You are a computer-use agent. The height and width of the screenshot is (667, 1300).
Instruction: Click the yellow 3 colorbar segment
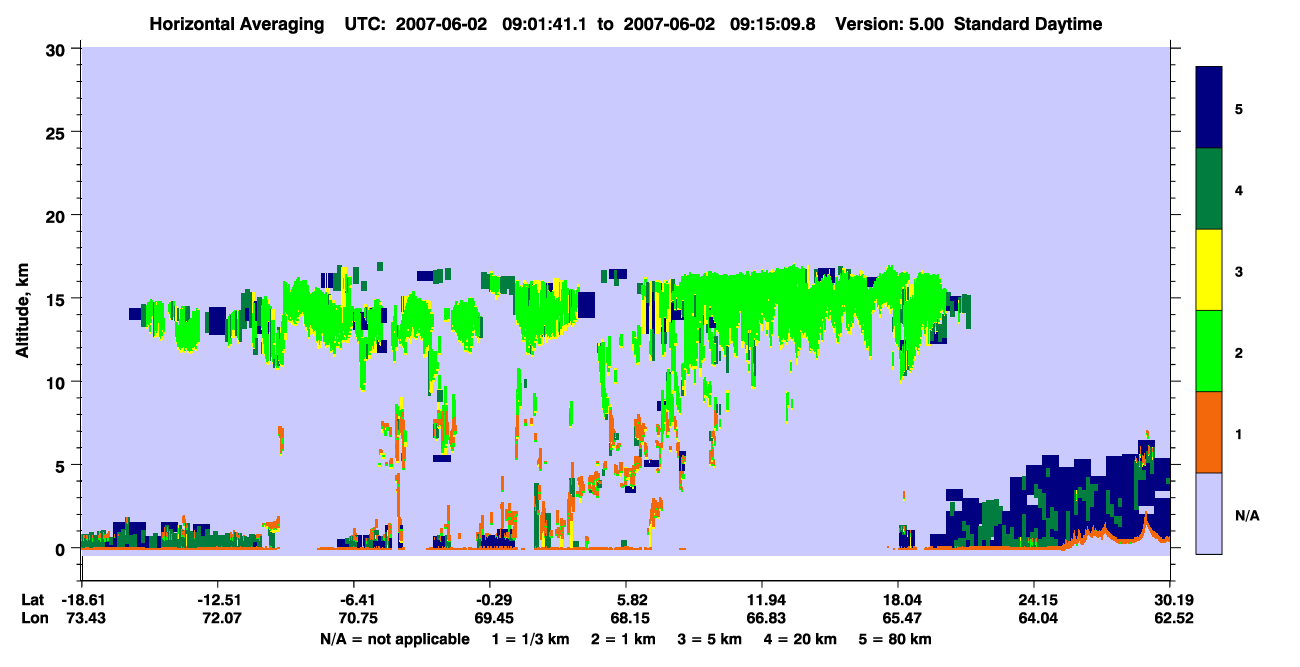pyautogui.click(x=1209, y=270)
